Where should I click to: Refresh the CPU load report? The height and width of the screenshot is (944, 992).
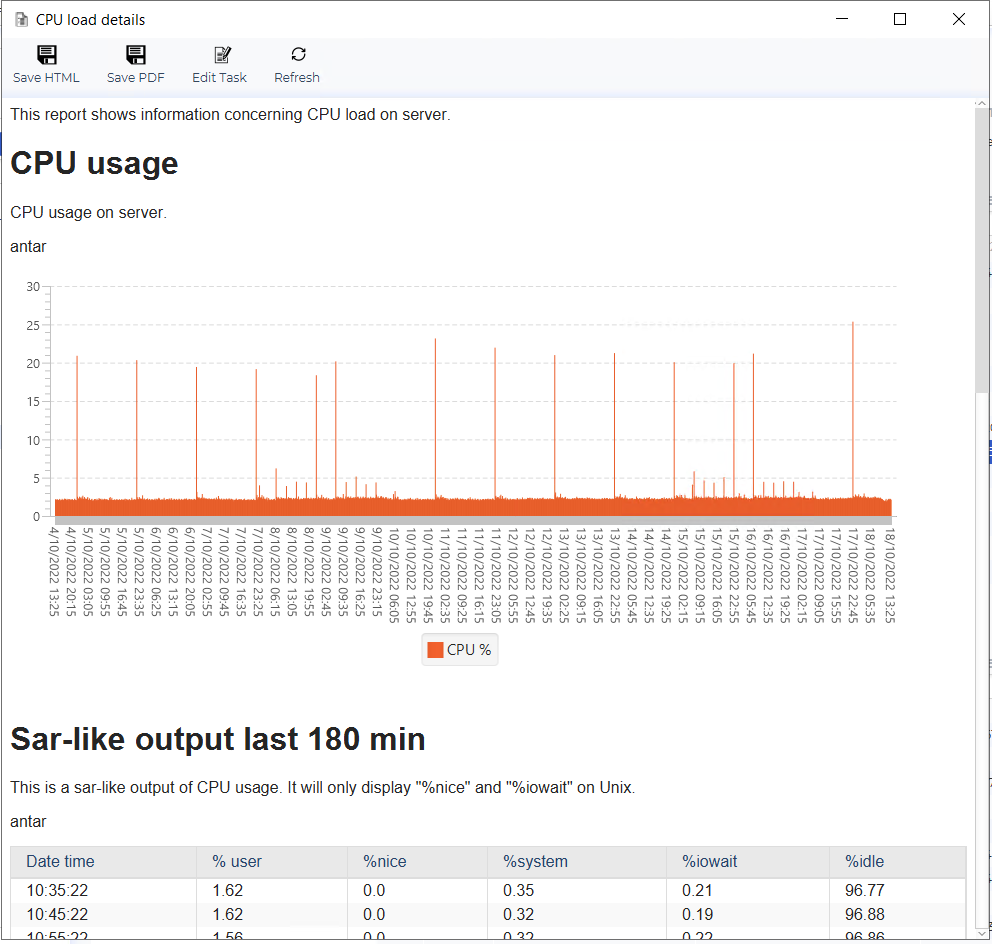(297, 56)
